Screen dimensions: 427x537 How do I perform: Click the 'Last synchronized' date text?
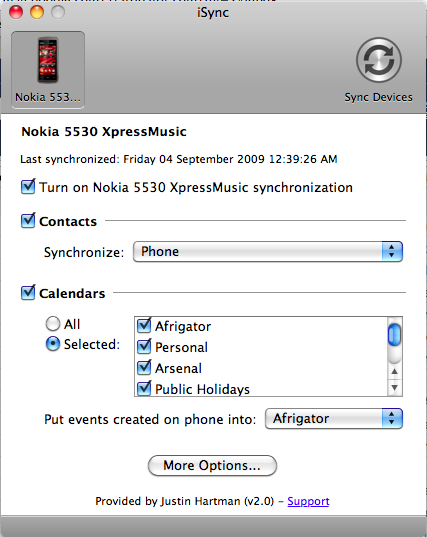pos(179,159)
